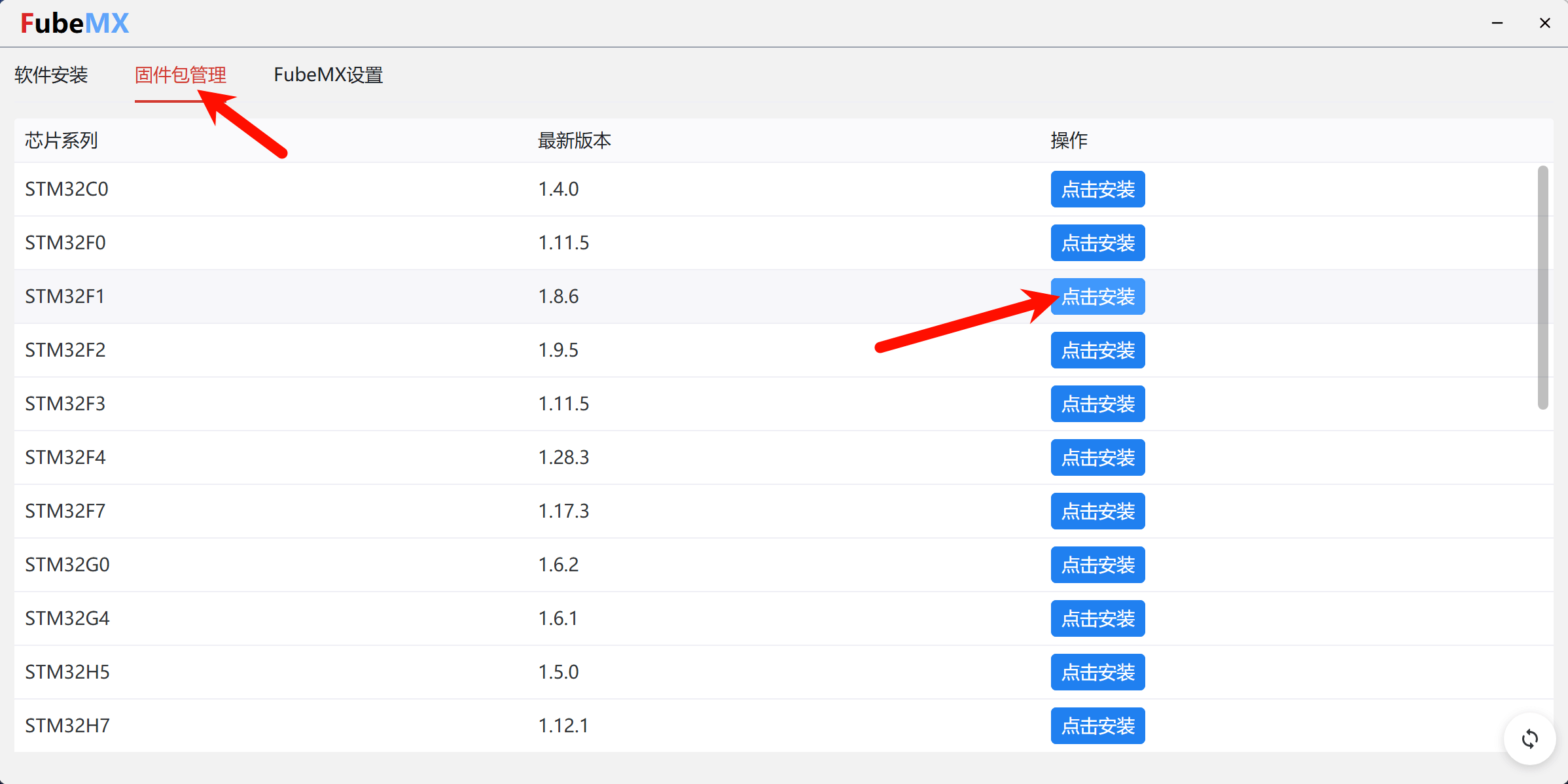Install the STM32F0 firmware package

(1097, 243)
